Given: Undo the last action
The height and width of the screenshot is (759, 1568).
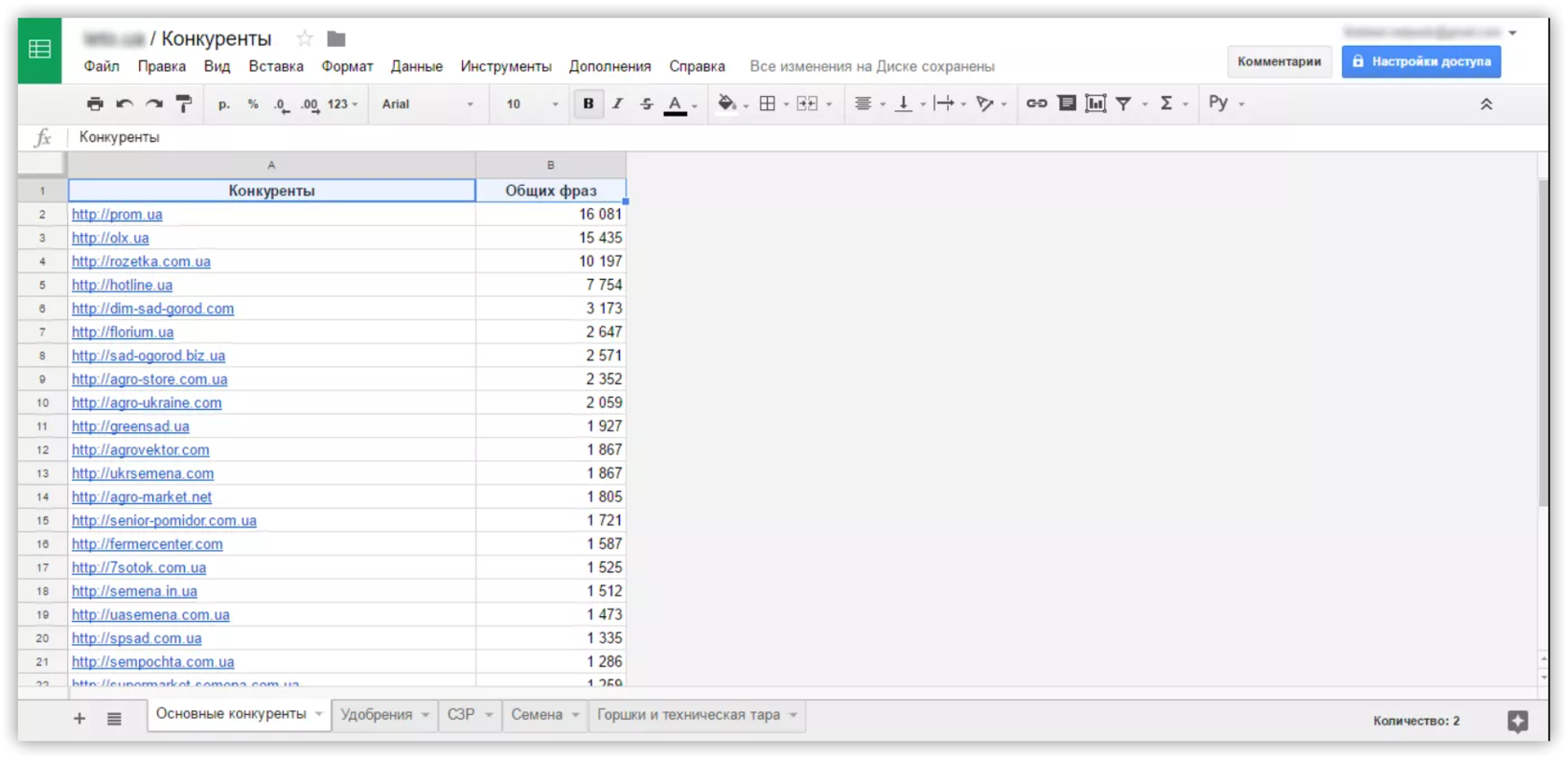Looking at the screenshot, I should click(125, 104).
